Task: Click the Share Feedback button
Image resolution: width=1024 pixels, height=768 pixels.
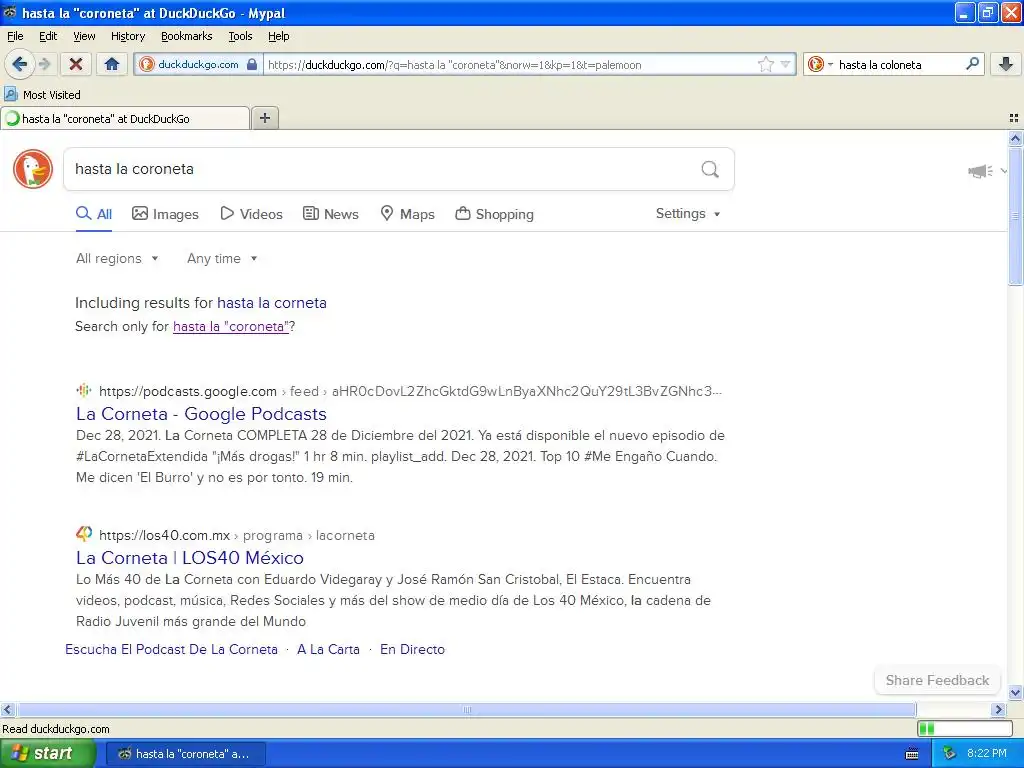Action: point(937,680)
